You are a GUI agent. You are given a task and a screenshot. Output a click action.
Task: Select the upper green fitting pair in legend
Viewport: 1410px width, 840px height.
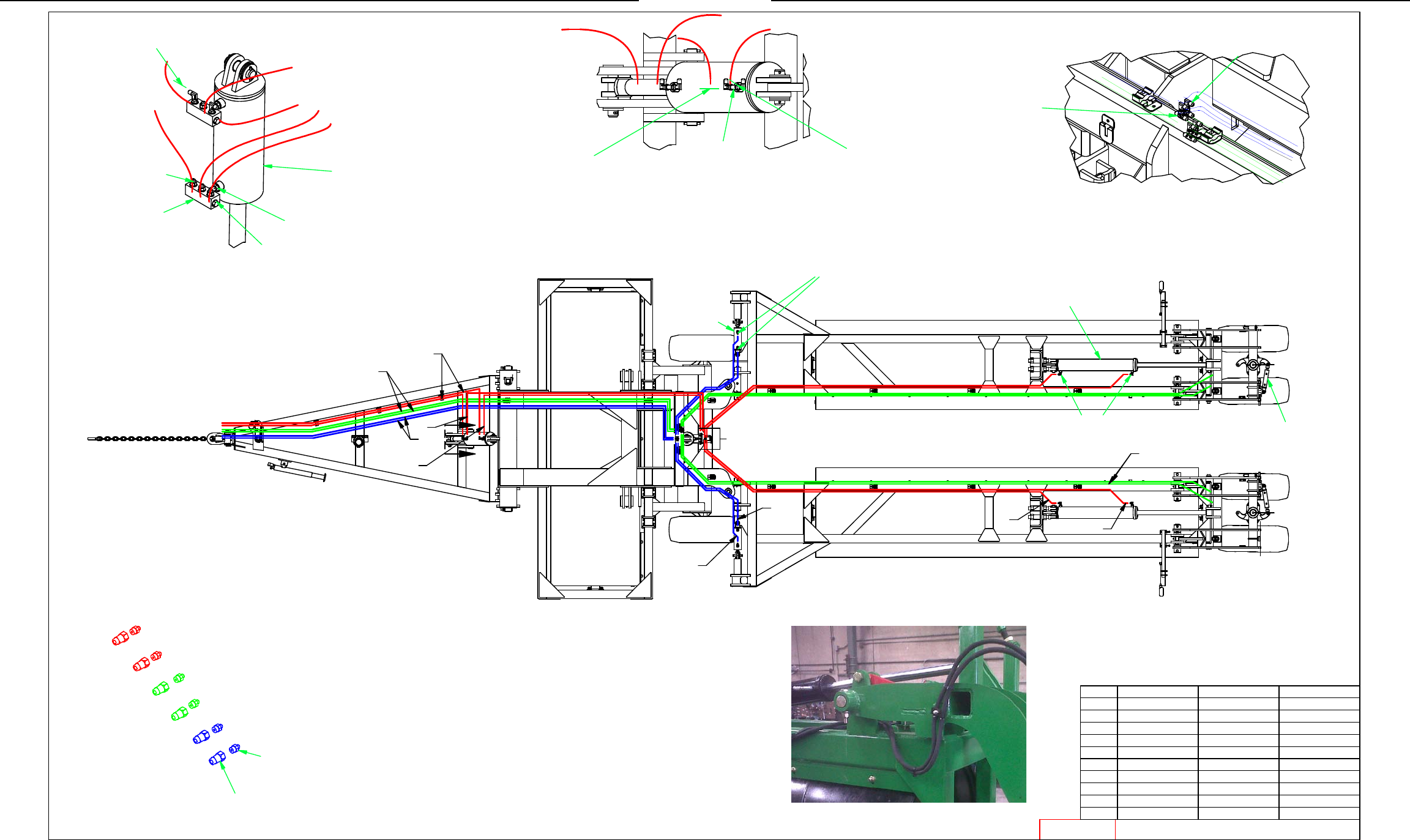tap(168, 684)
